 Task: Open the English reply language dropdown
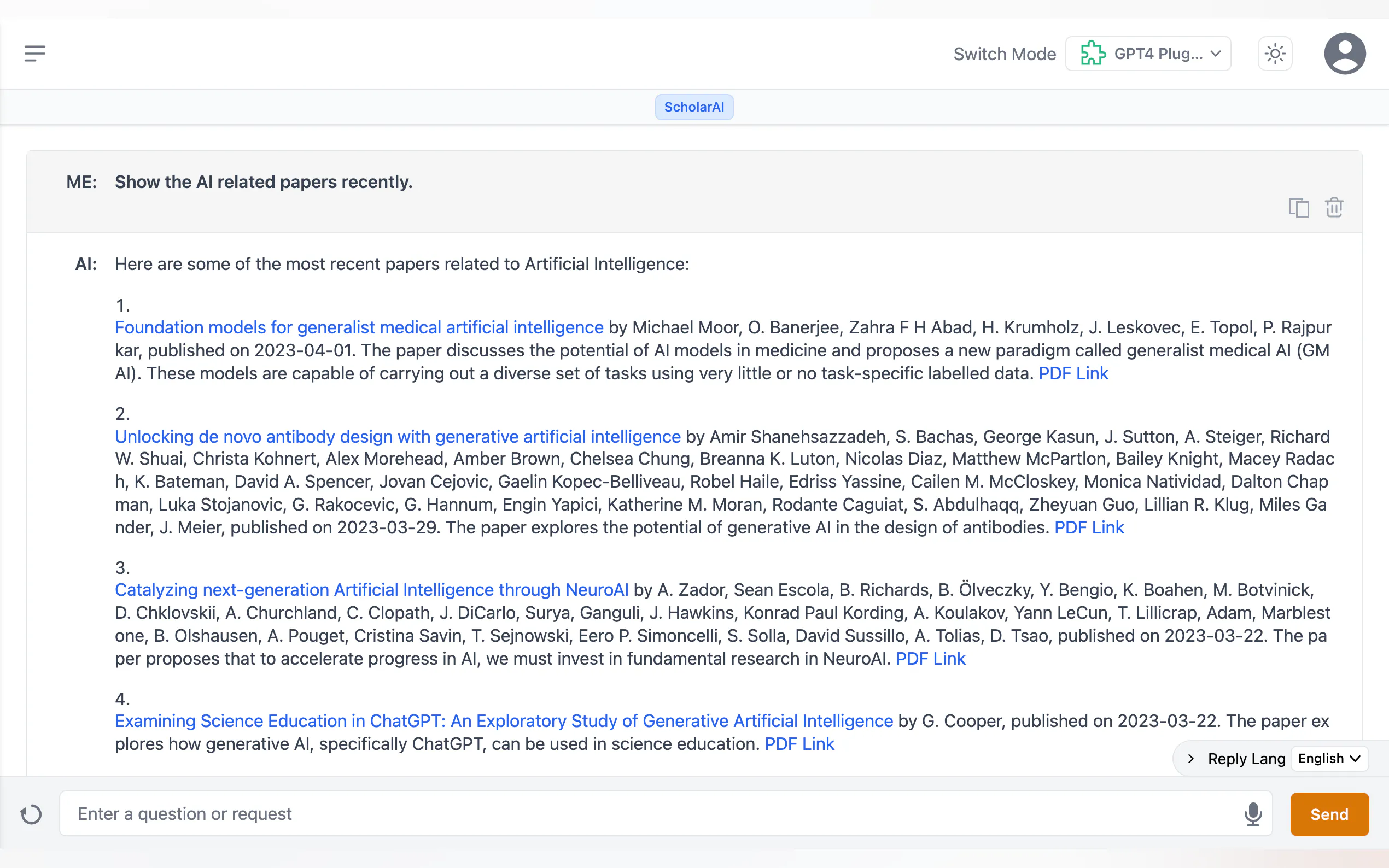click(1329, 758)
